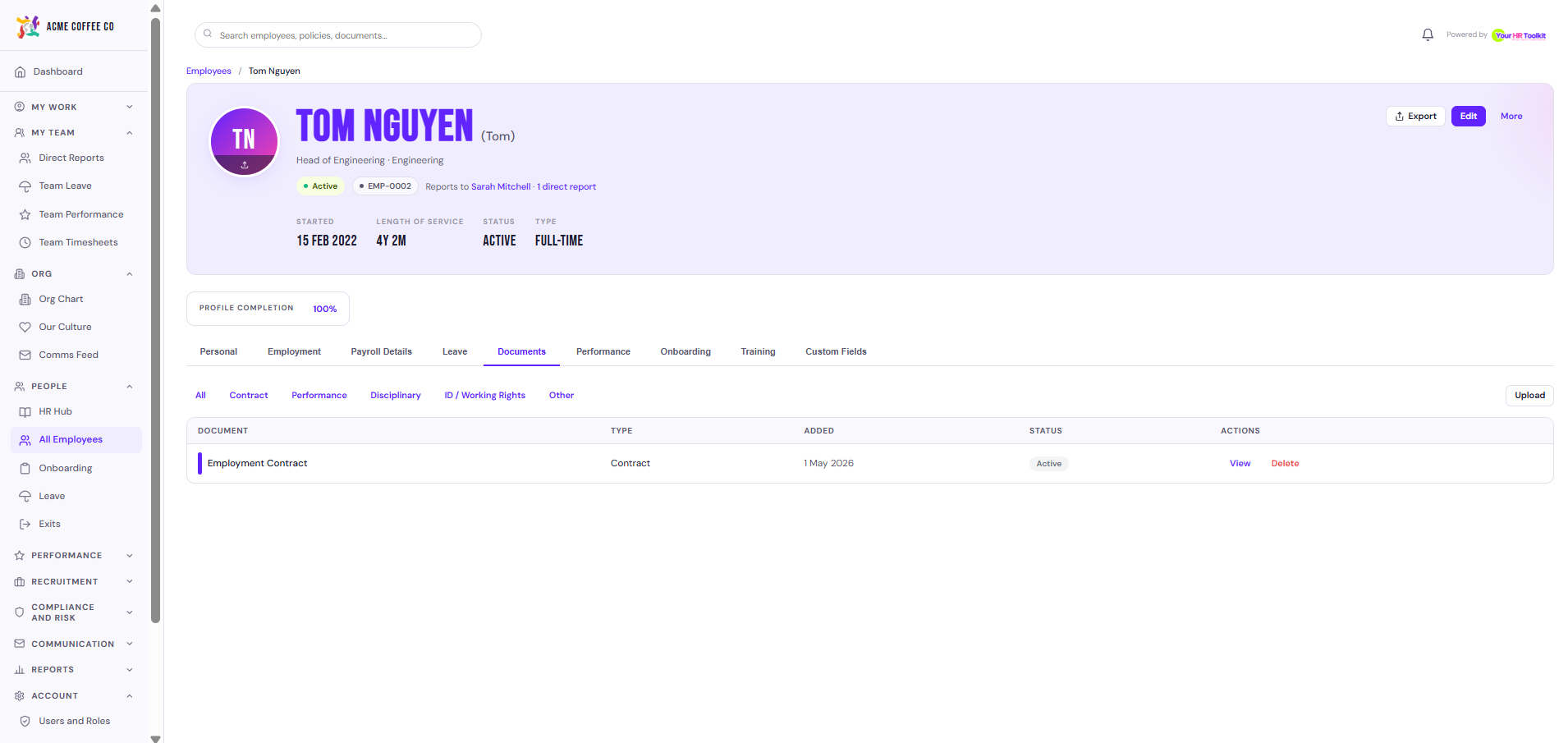Click the Your HR Toolkit logo
The image size is (1568, 743).
1520,35
